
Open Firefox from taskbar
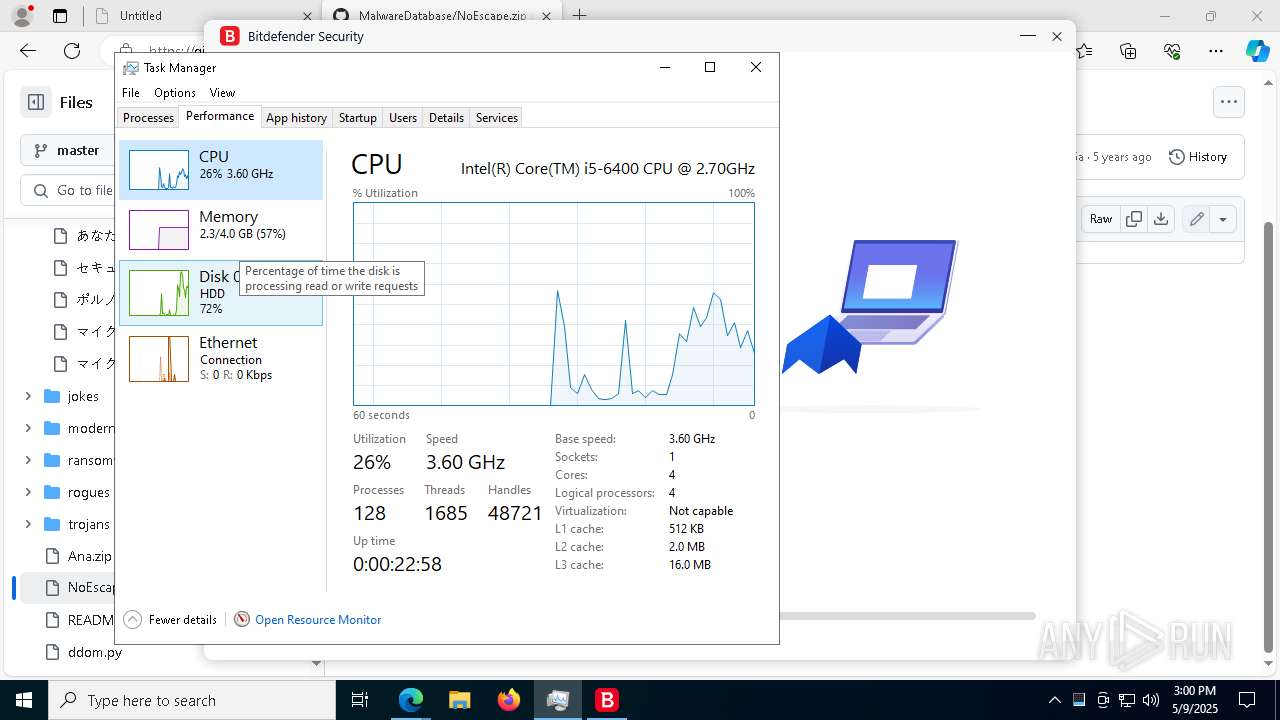[509, 700]
